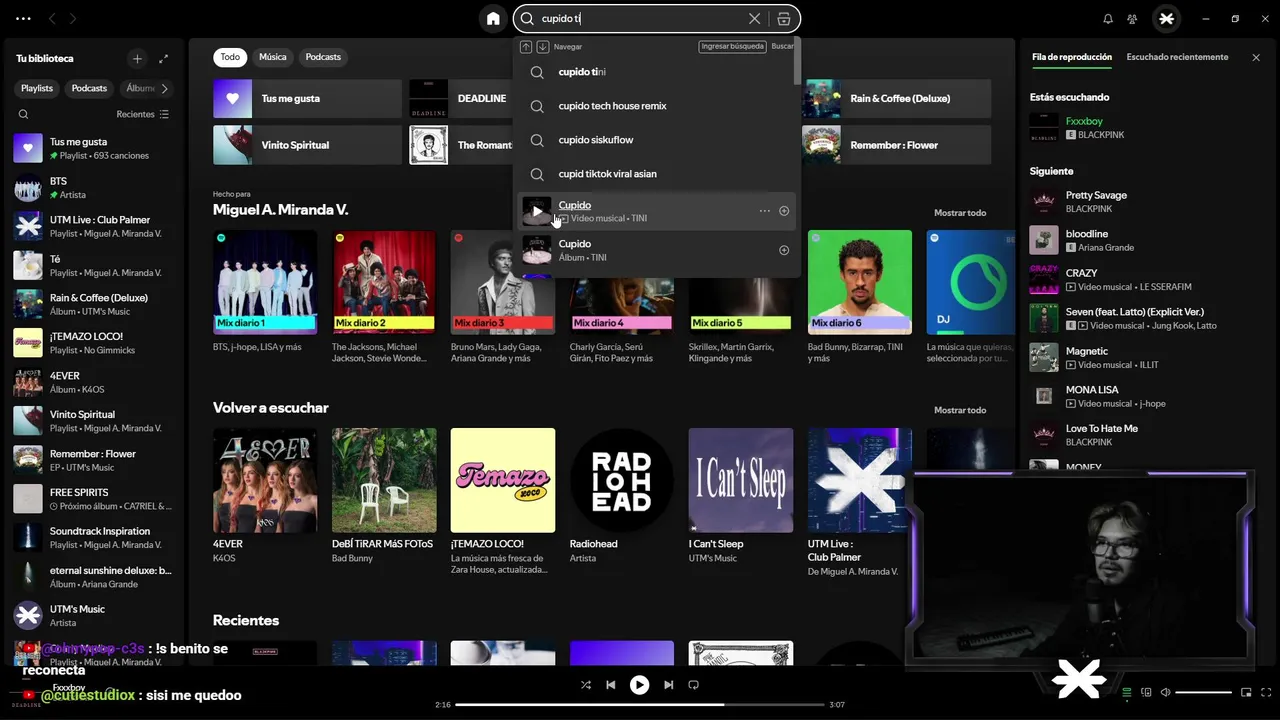Click the Ingresar búsqueda button
Viewport: 1280px width, 720px height.
pyautogui.click(x=733, y=46)
